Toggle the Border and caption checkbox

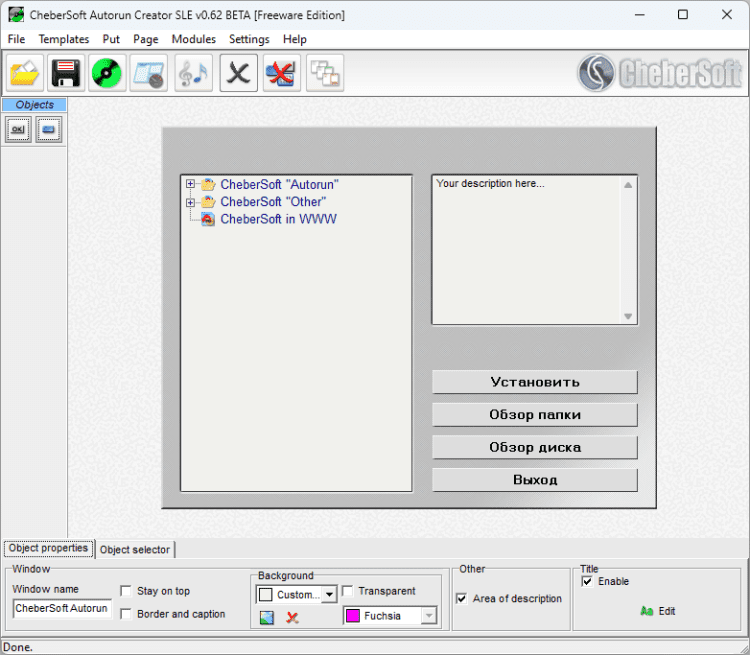click(x=126, y=614)
